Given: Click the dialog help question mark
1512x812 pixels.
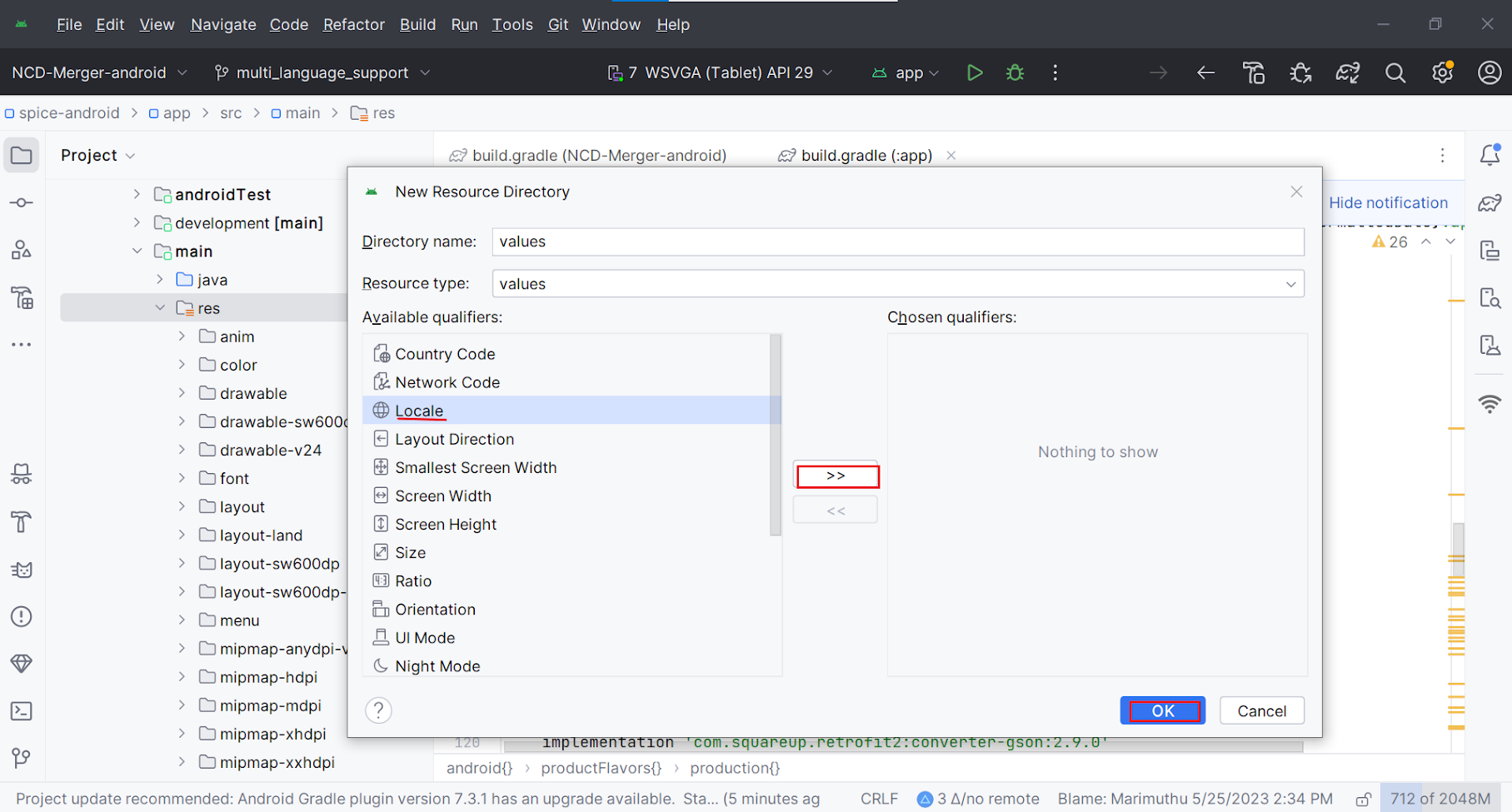Looking at the screenshot, I should click(x=378, y=710).
